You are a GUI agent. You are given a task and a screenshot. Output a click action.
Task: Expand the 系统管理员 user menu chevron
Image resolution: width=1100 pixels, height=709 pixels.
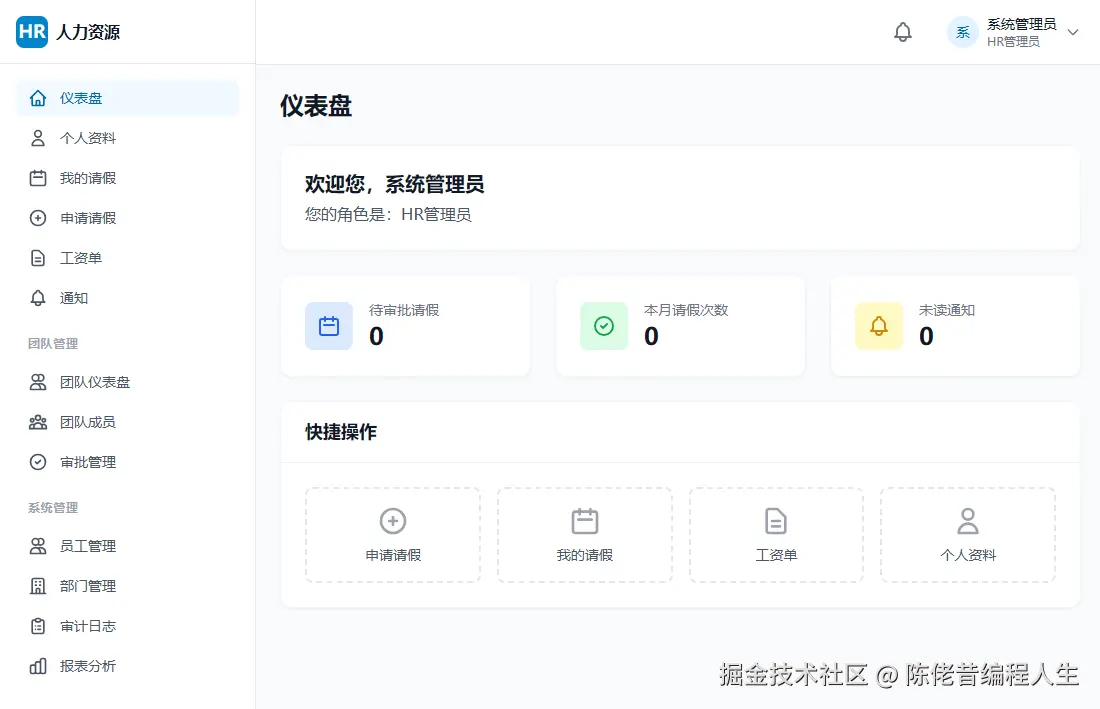(1073, 32)
